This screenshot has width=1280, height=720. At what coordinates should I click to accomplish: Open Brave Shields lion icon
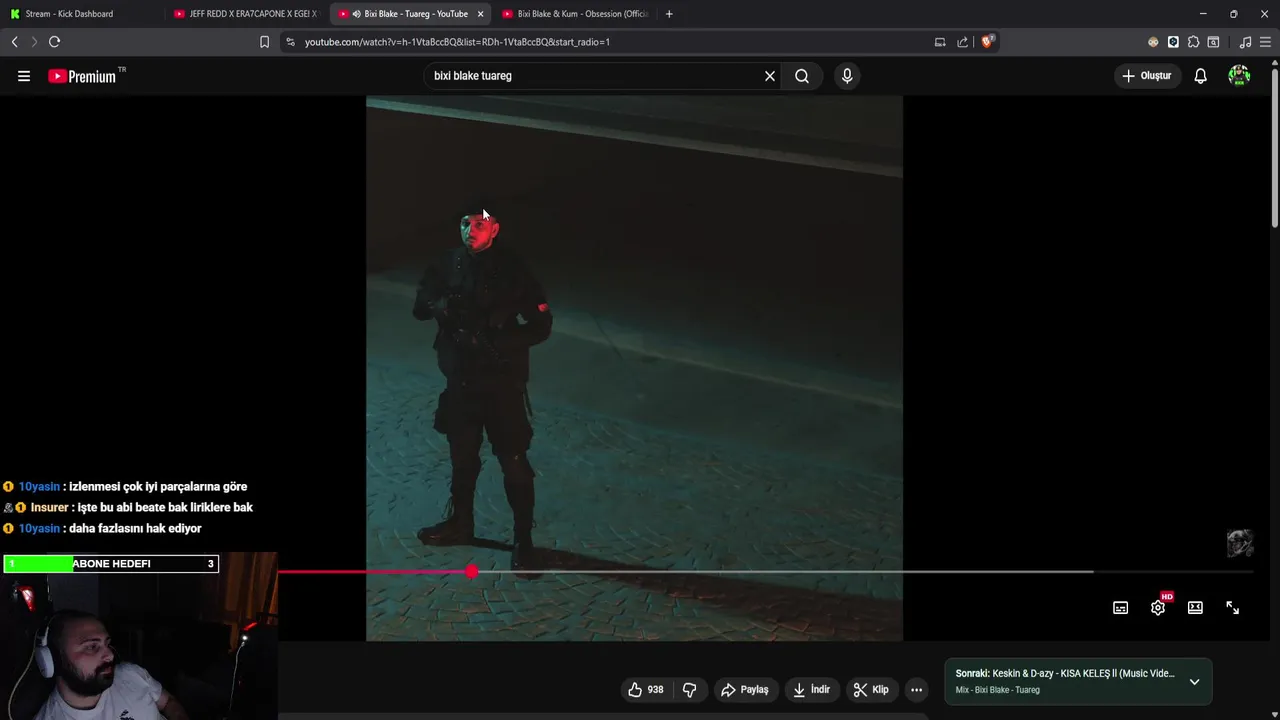(x=987, y=42)
